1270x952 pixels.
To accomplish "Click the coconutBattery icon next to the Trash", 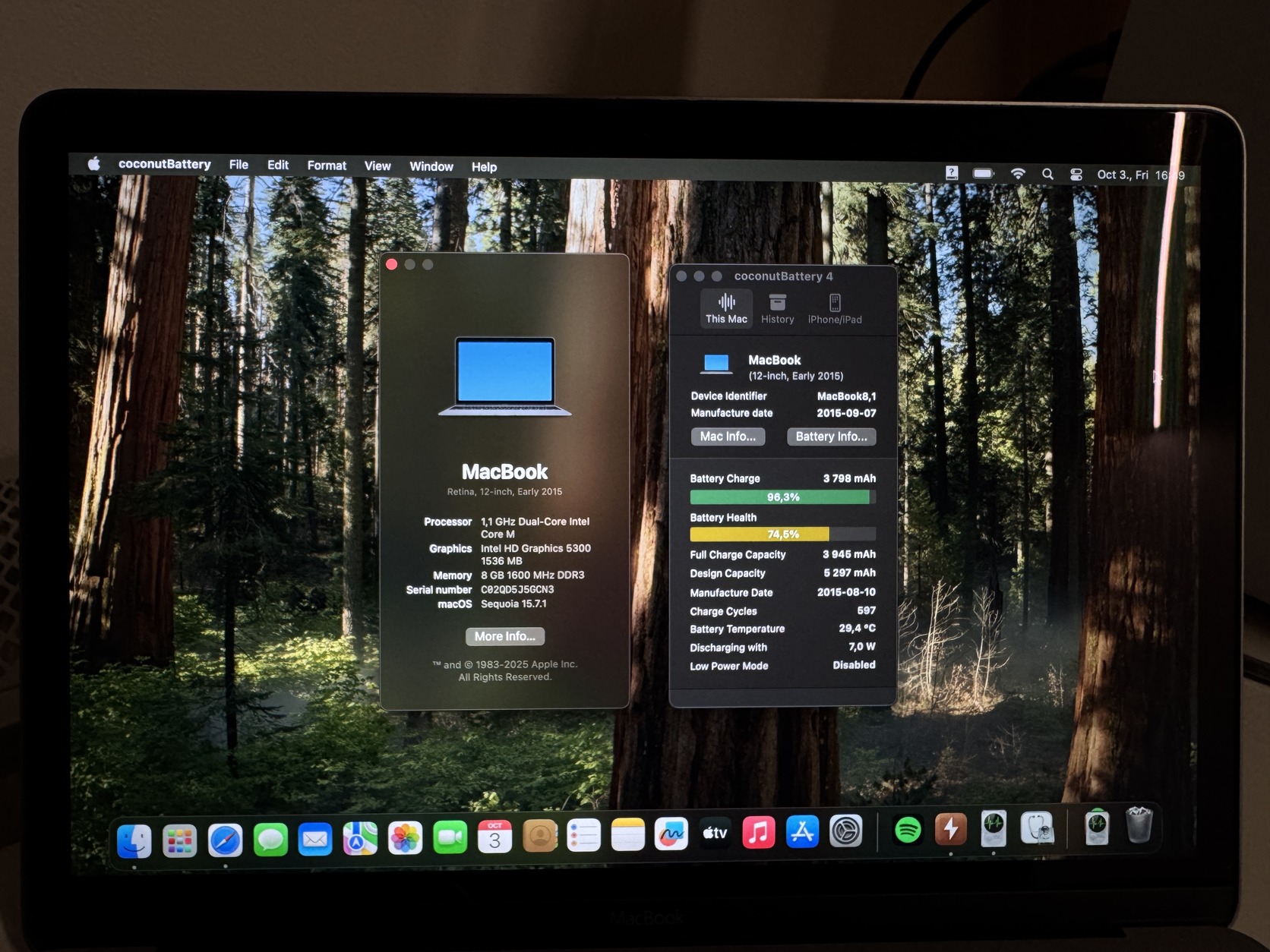I will [x=1096, y=827].
